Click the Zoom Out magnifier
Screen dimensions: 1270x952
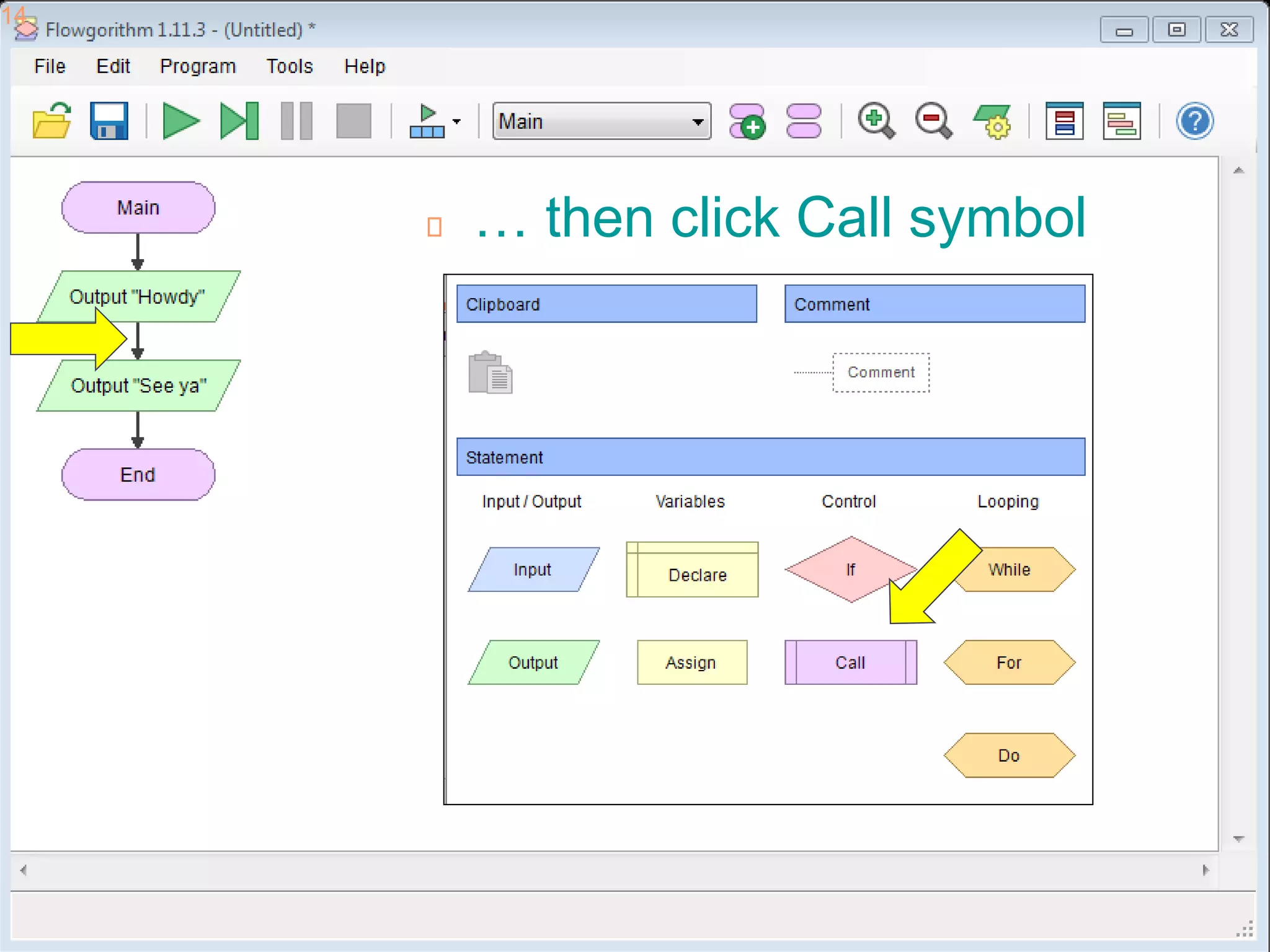[x=933, y=121]
